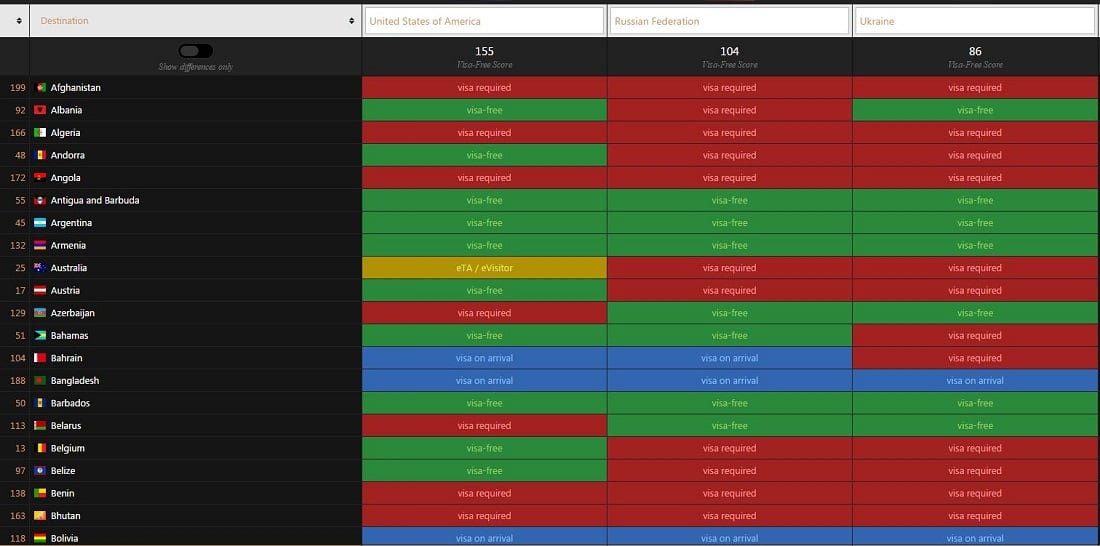The height and width of the screenshot is (546, 1100).
Task: Sort by the rank number column arrows
Action: 19,21
